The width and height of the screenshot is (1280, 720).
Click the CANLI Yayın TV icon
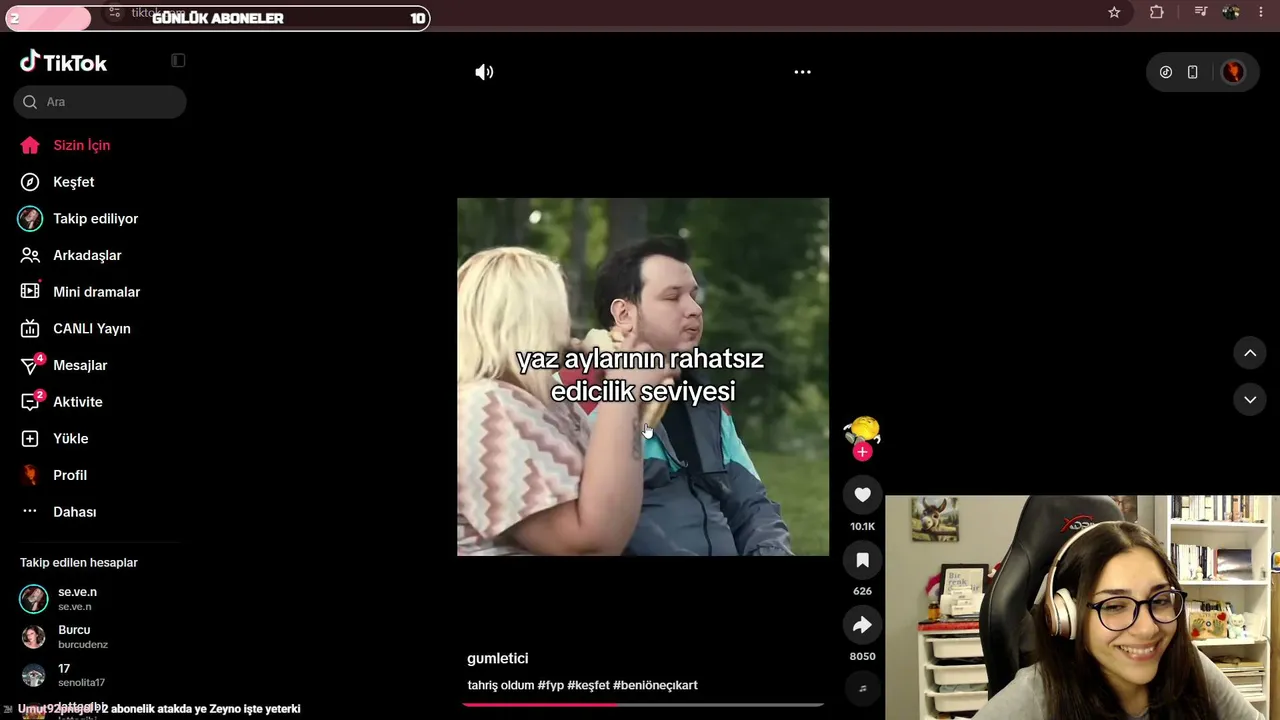(31, 329)
